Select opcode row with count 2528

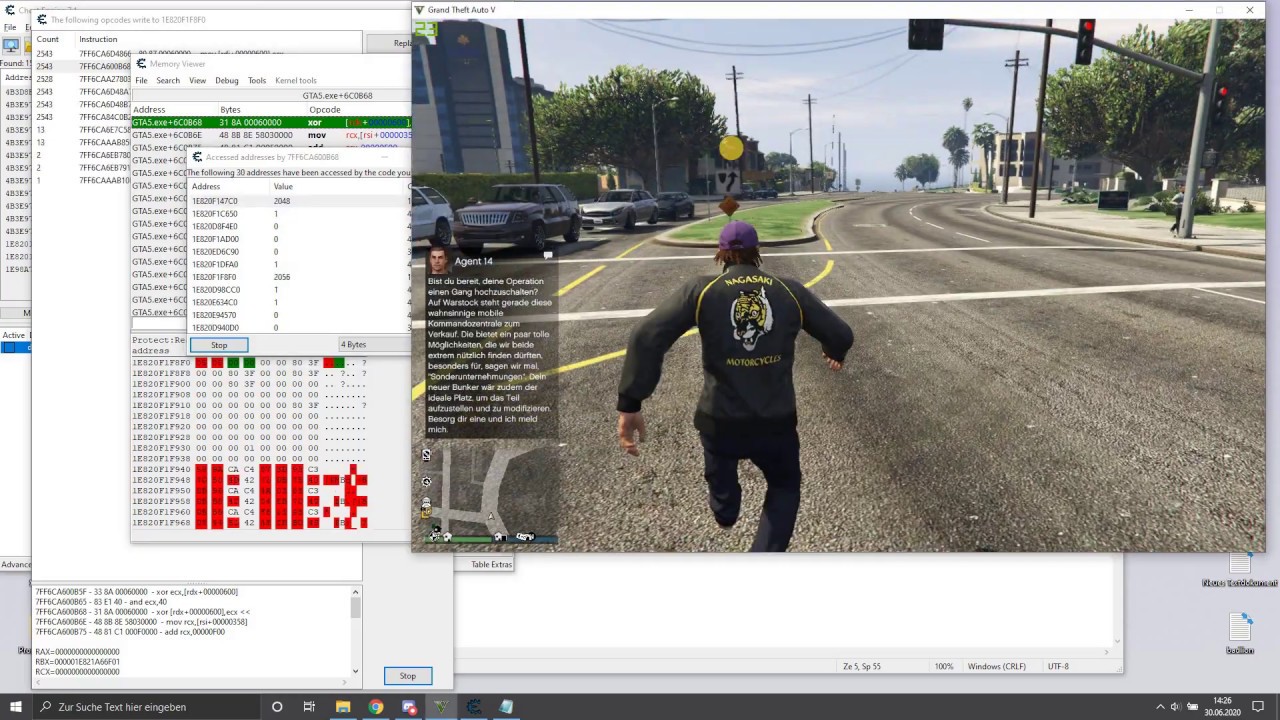point(83,79)
